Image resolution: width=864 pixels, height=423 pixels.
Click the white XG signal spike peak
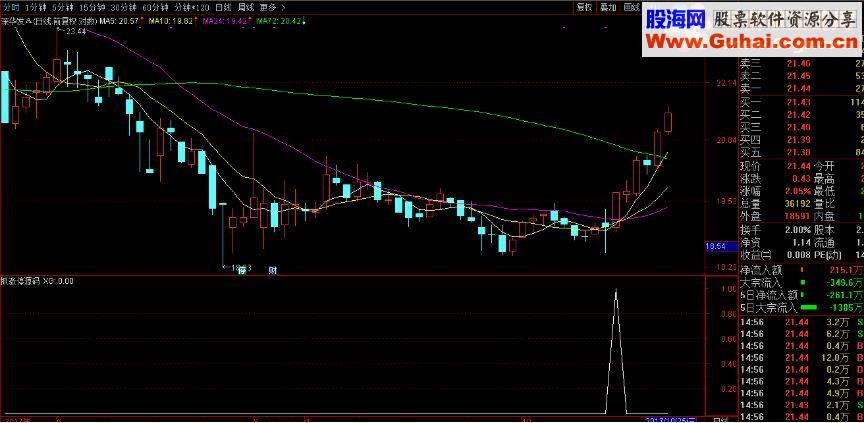[x=615, y=289]
